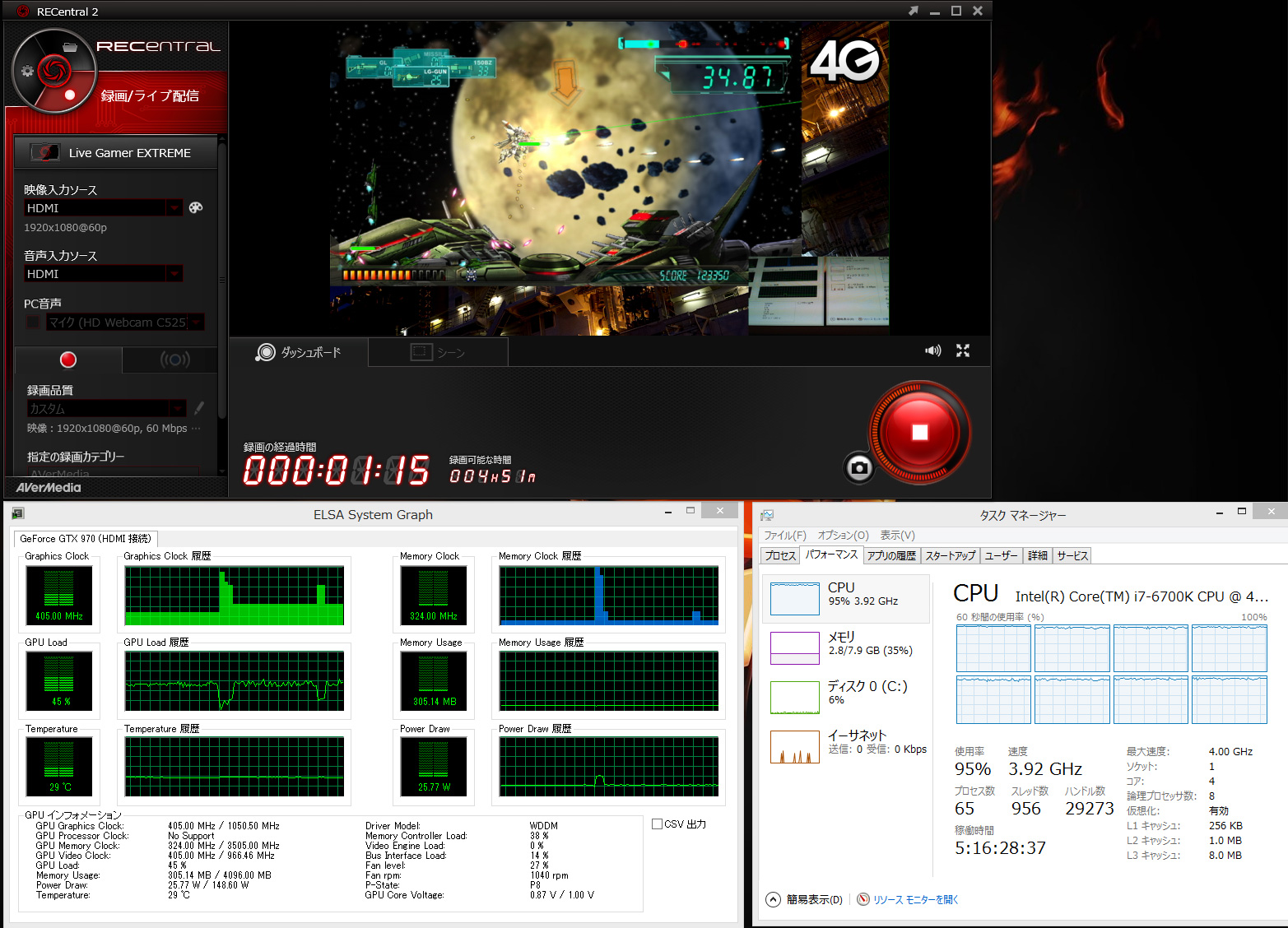Check the CSV 出力 checkbox
Viewport: 1288px width, 928px height.
(x=657, y=824)
